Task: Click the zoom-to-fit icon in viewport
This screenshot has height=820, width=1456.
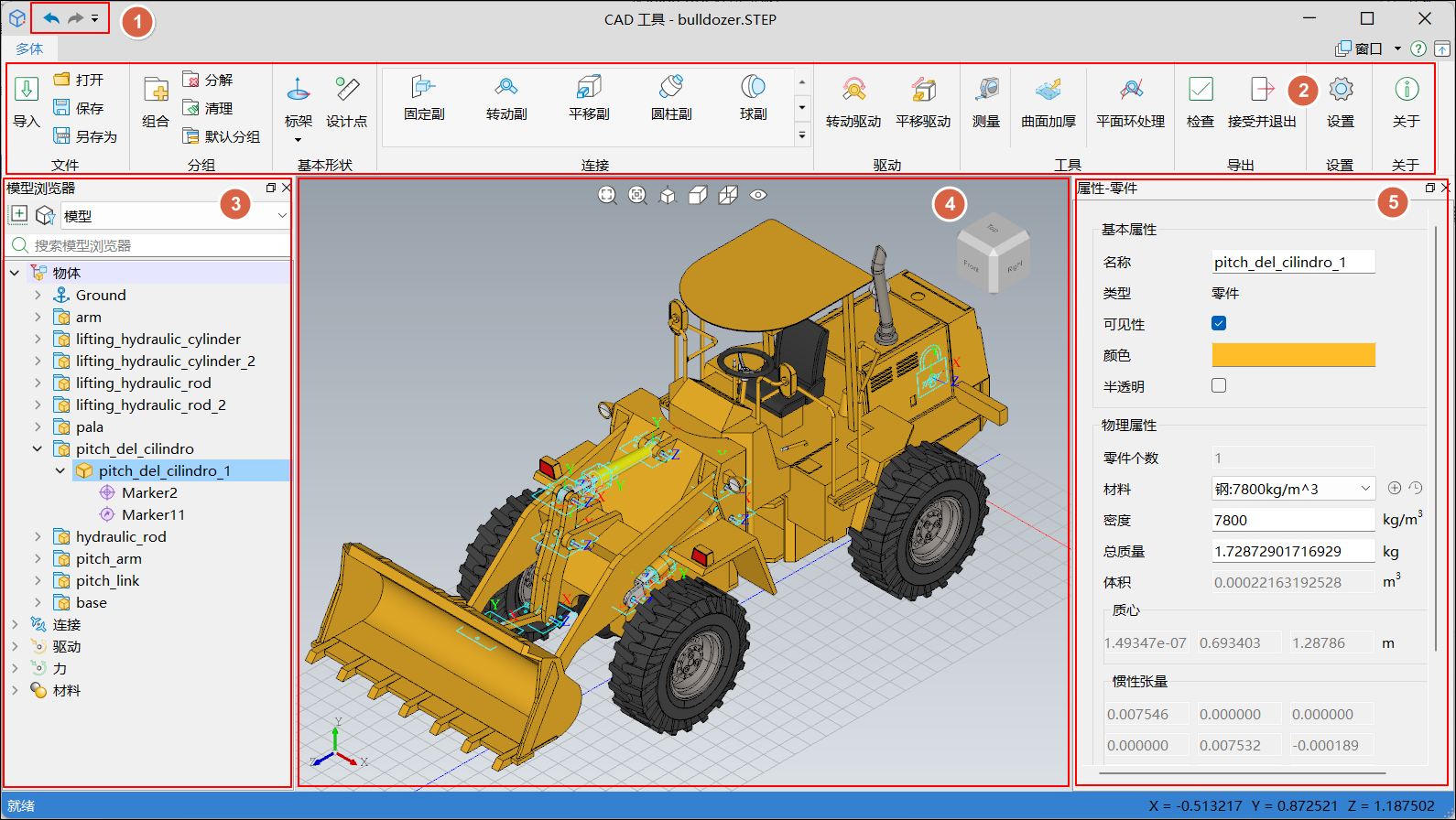Action: [607, 195]
